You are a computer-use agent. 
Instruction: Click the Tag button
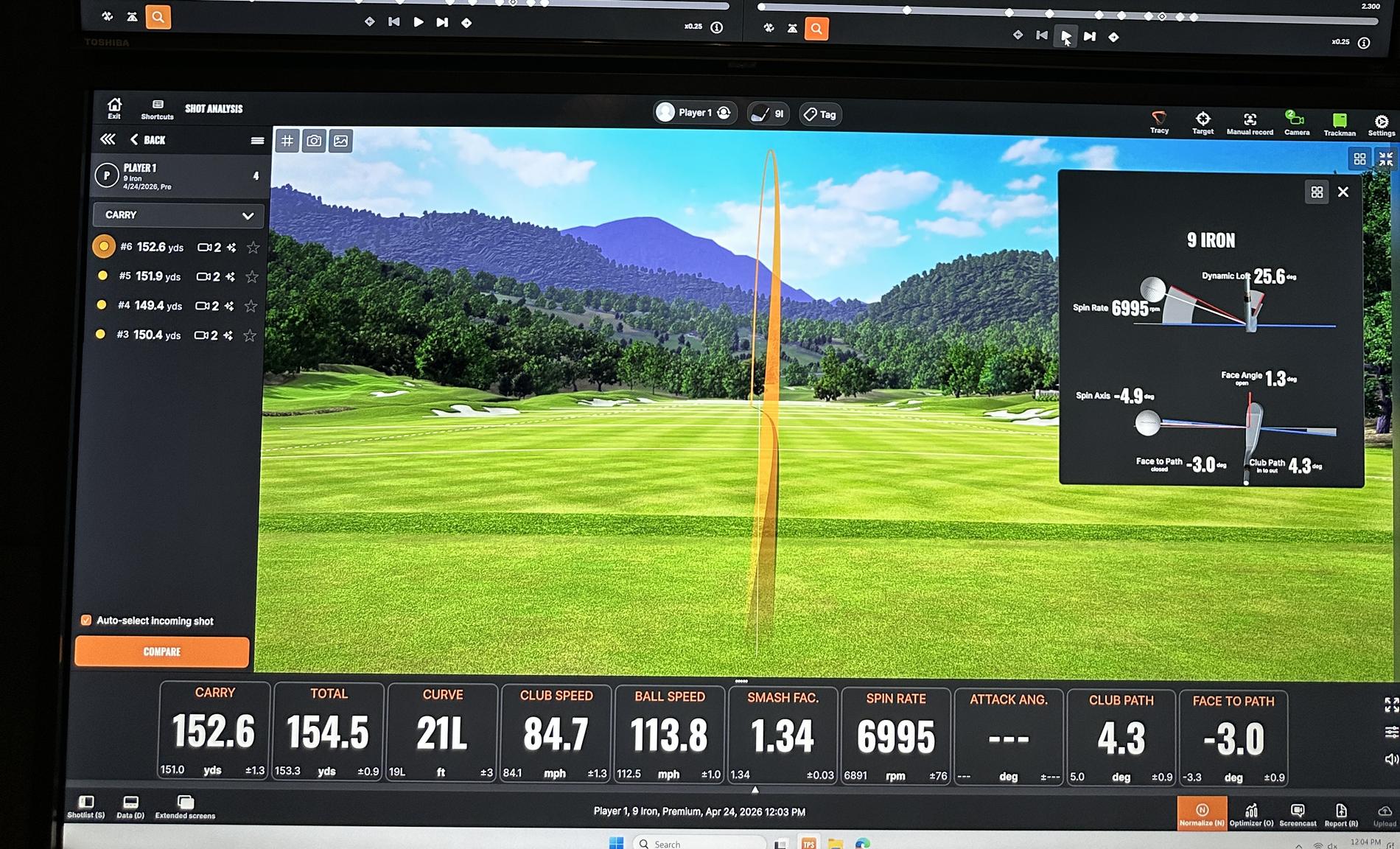click(x=820, y=114)
